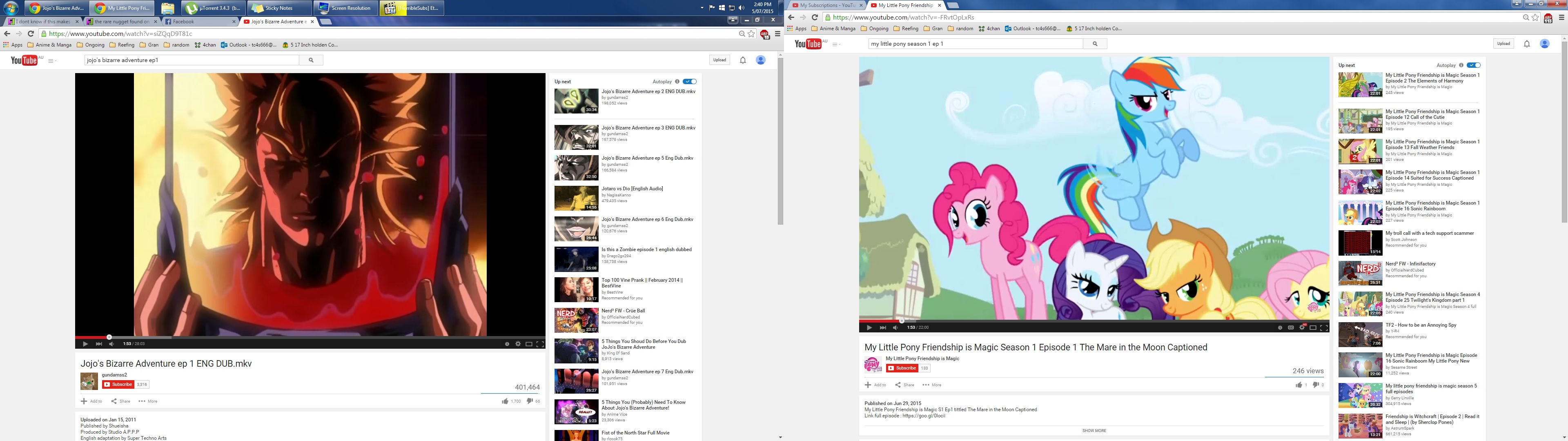Enter fullscreen on My Little Pony video
The width and height of the screenshot is (1568, 441).
tap(1323, 328)
